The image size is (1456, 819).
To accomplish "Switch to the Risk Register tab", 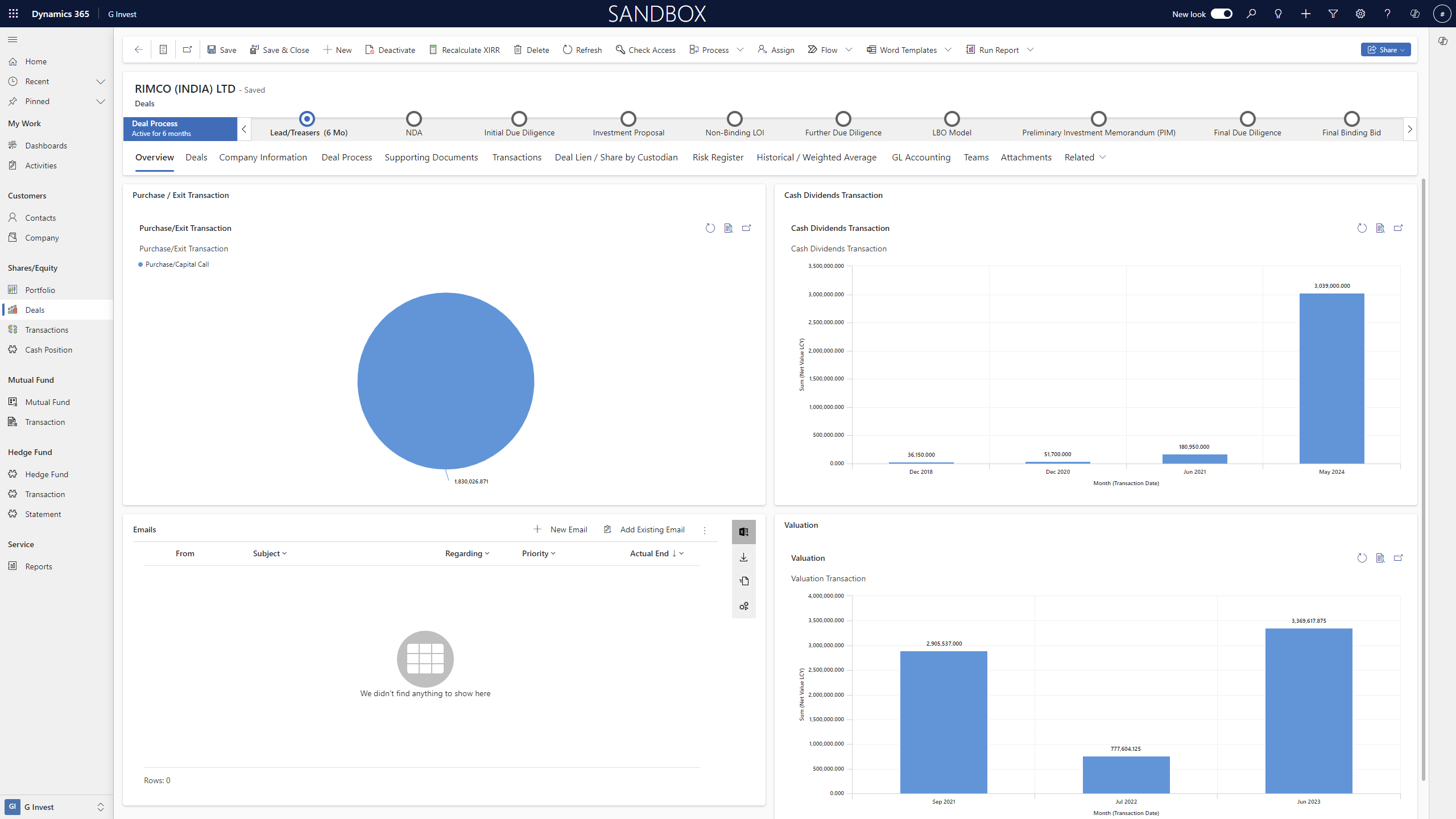I will 718,158.
